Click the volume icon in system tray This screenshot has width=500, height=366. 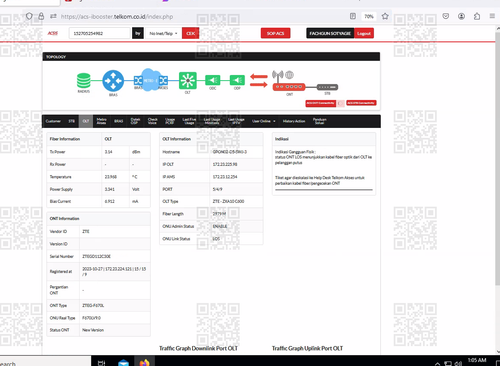pos(458,364)
